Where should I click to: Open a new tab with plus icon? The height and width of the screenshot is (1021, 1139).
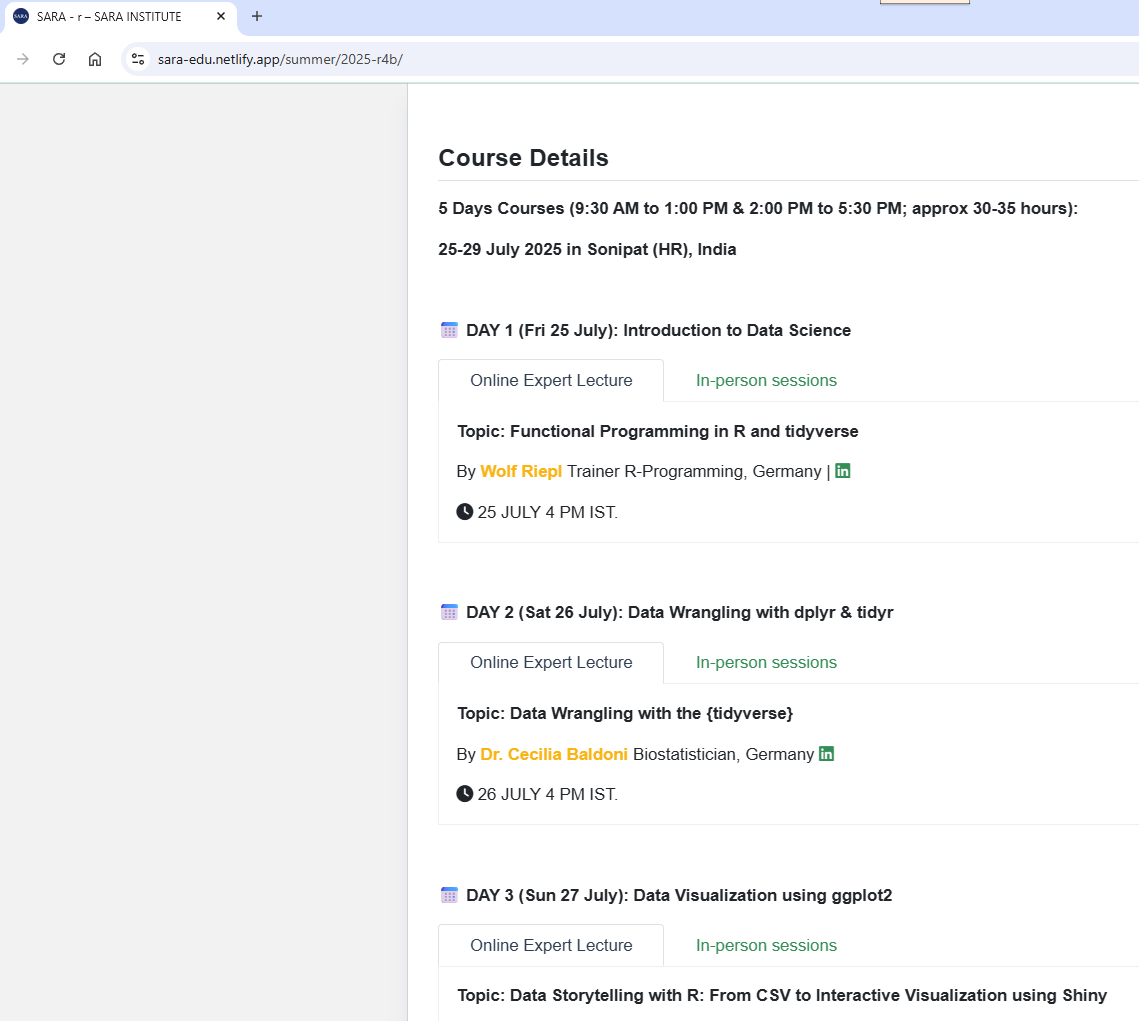[257, 16]
